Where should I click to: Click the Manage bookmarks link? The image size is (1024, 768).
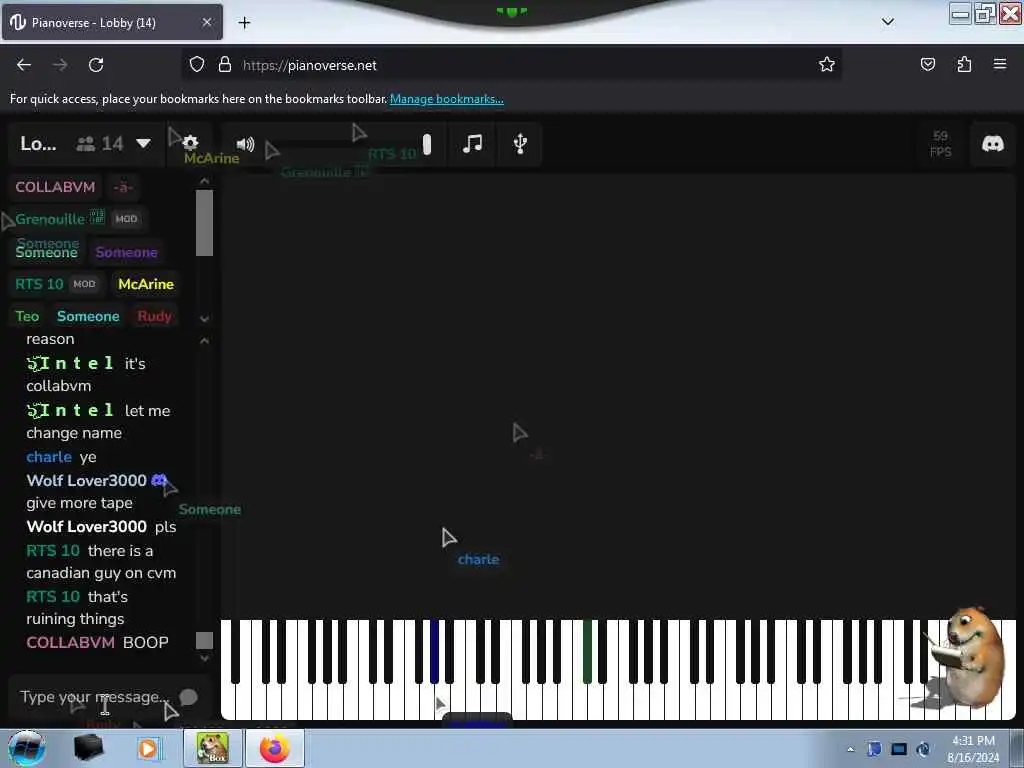tap(447, 99)
